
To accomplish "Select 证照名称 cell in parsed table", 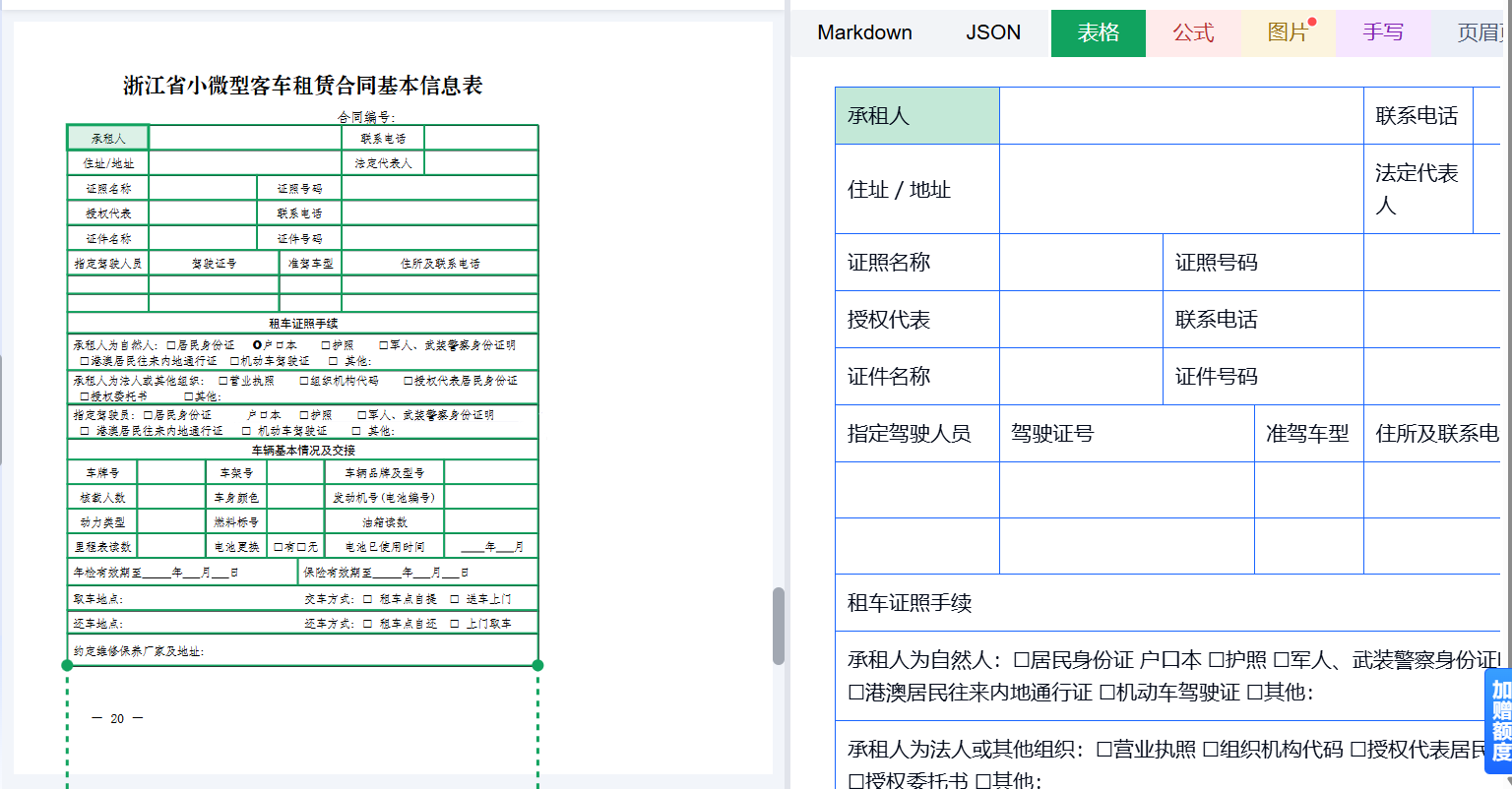I will pyautogui.click(x=917, y=263).
